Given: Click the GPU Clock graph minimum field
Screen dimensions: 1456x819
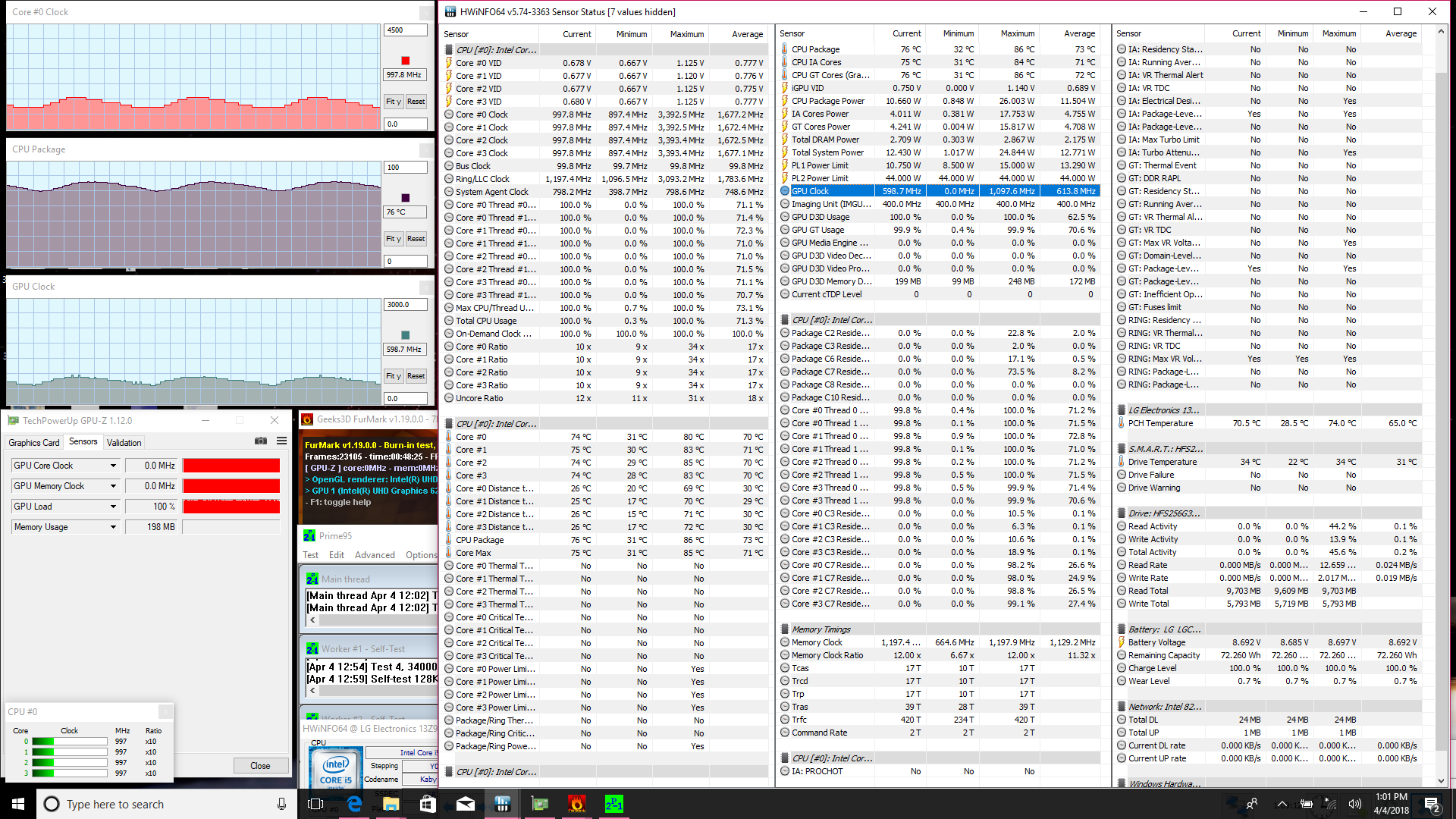Looking at the screenshot, I should coord(406,398).
